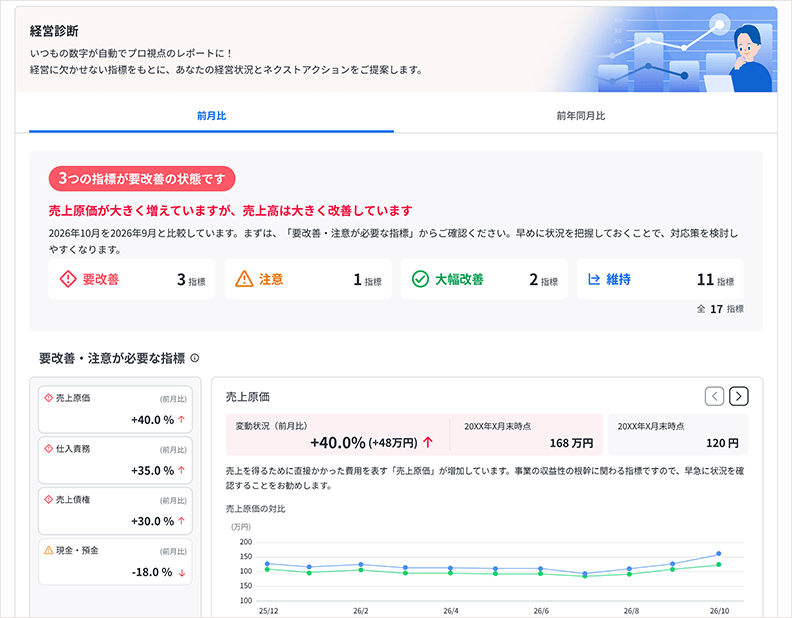Click the 168 万円 value
Viewport: 792px width, 618px height.
tap(571, 443)
